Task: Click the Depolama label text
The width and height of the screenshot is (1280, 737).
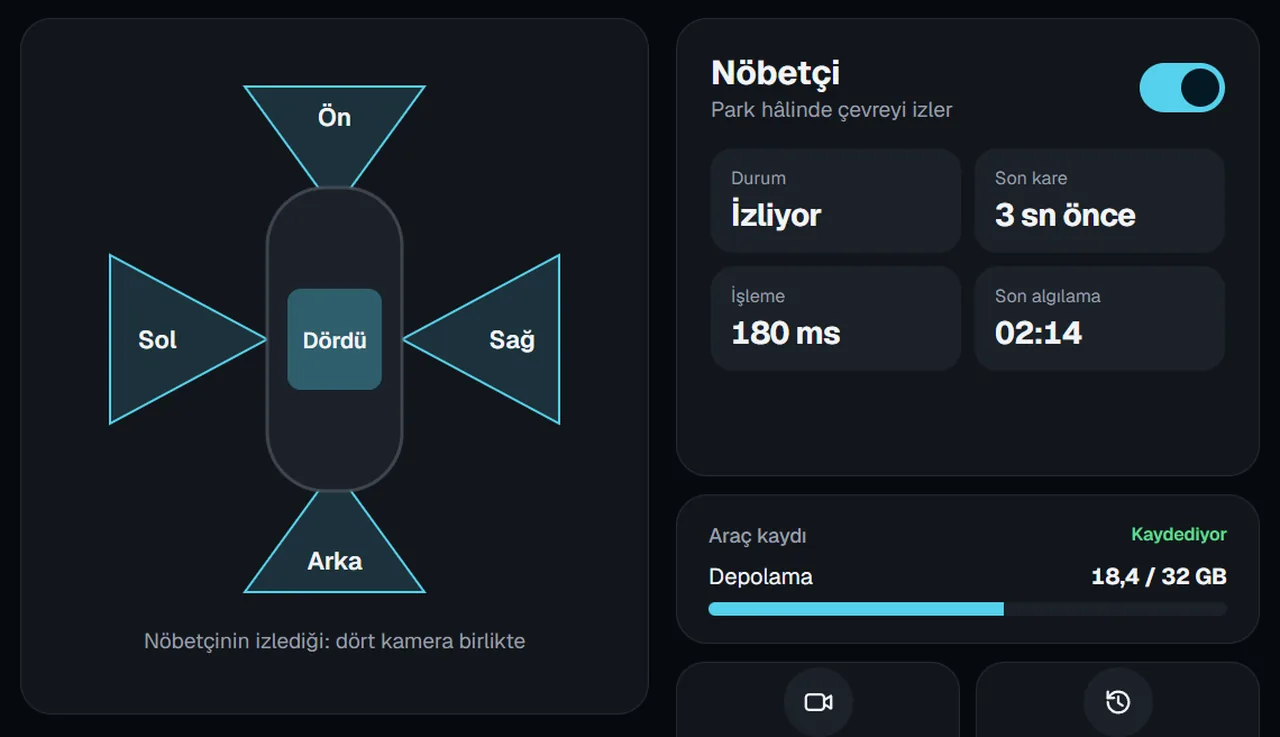Action: [x=761, y=577]
